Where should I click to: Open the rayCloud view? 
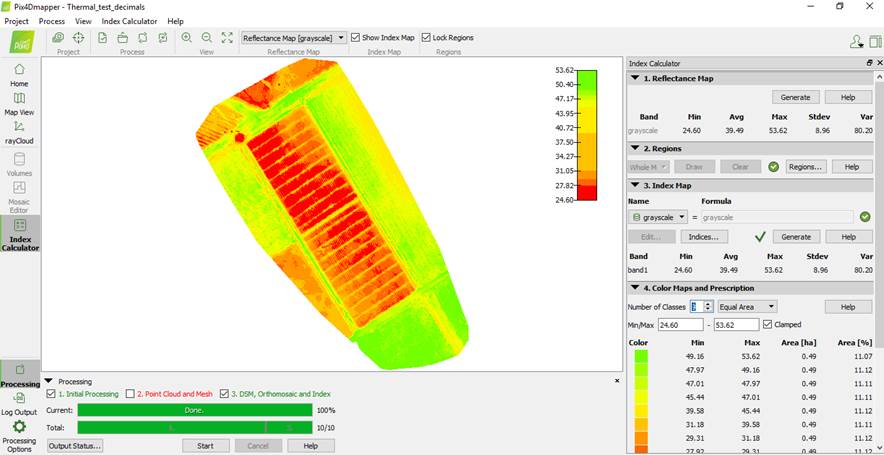click(19, 132)
